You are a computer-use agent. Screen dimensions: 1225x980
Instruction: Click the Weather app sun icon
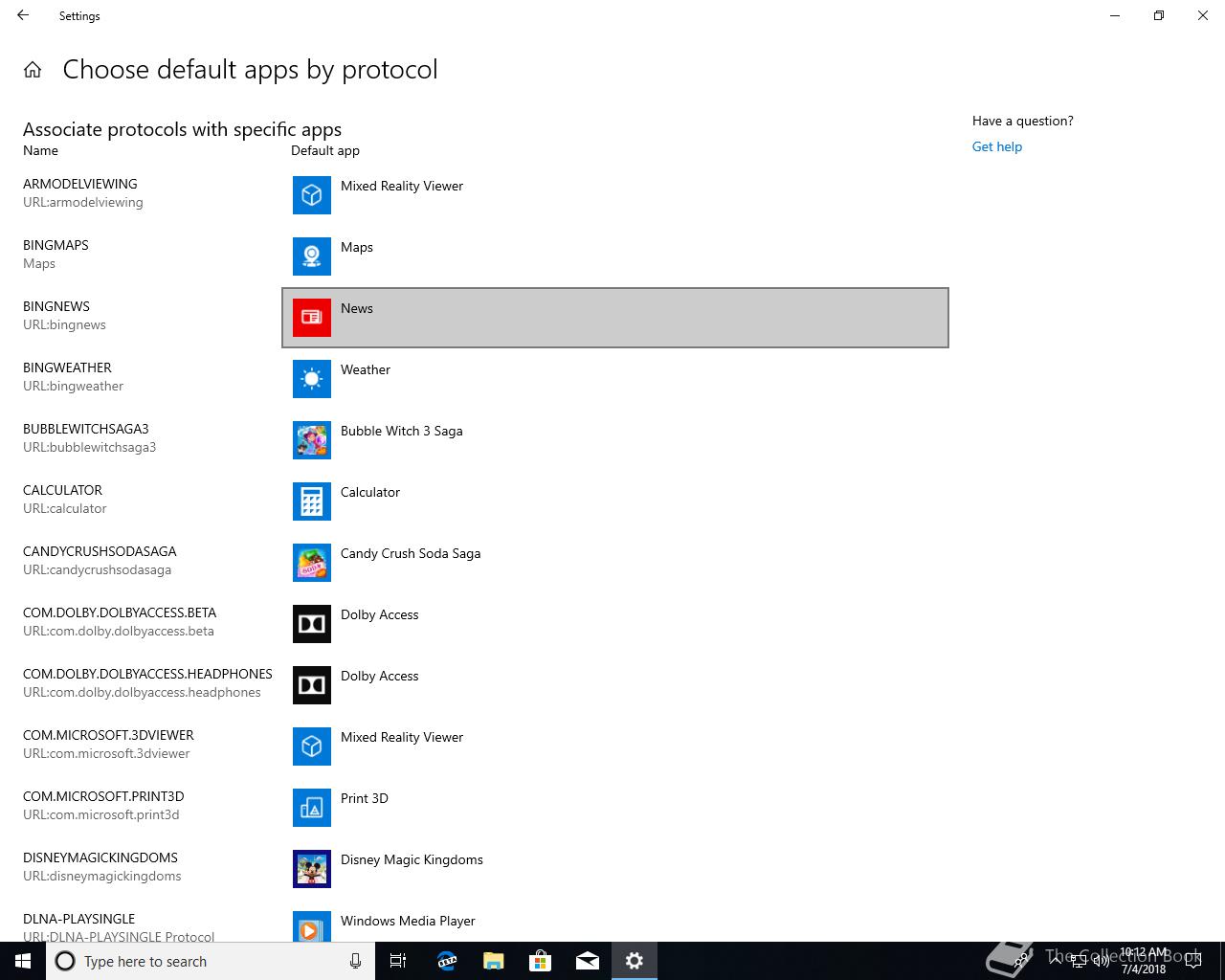pos(312,379)
